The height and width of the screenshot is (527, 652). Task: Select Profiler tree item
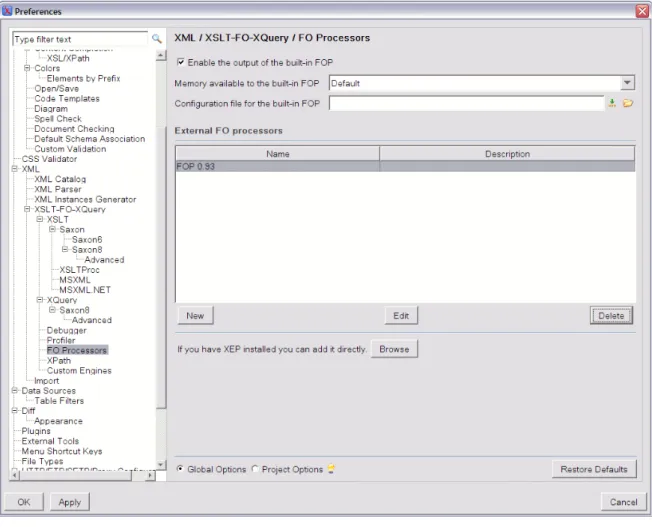pyautogui.click(x=61, y=340)
